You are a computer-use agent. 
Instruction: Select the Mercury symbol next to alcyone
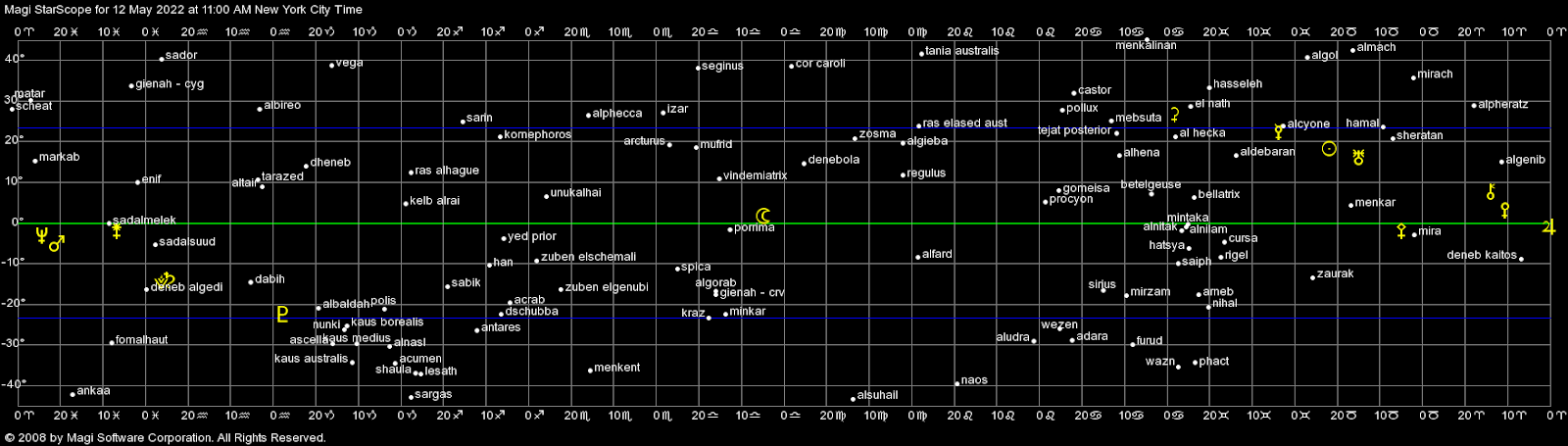tap(1279, 131)
